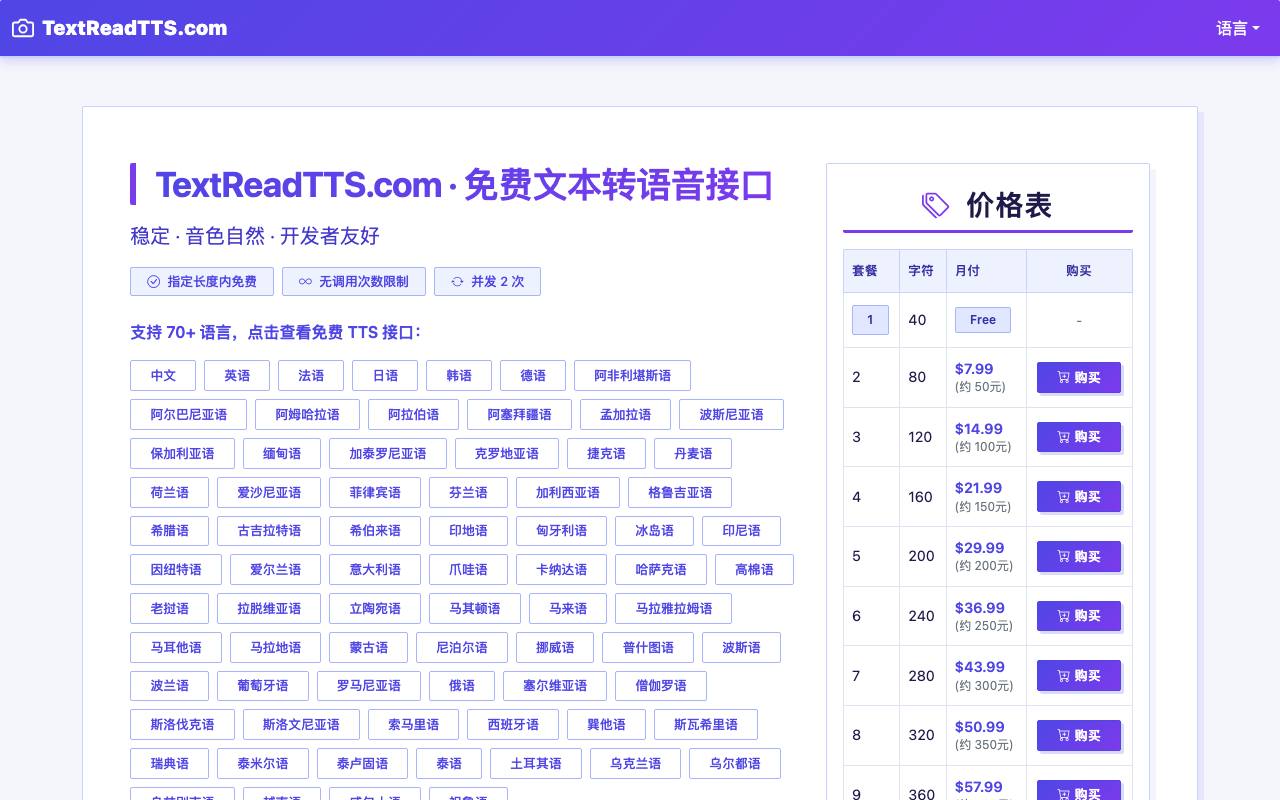Go to the 爱沙尼亚语 TTS page
The image size is (1280, 800).
pos(269,493)
